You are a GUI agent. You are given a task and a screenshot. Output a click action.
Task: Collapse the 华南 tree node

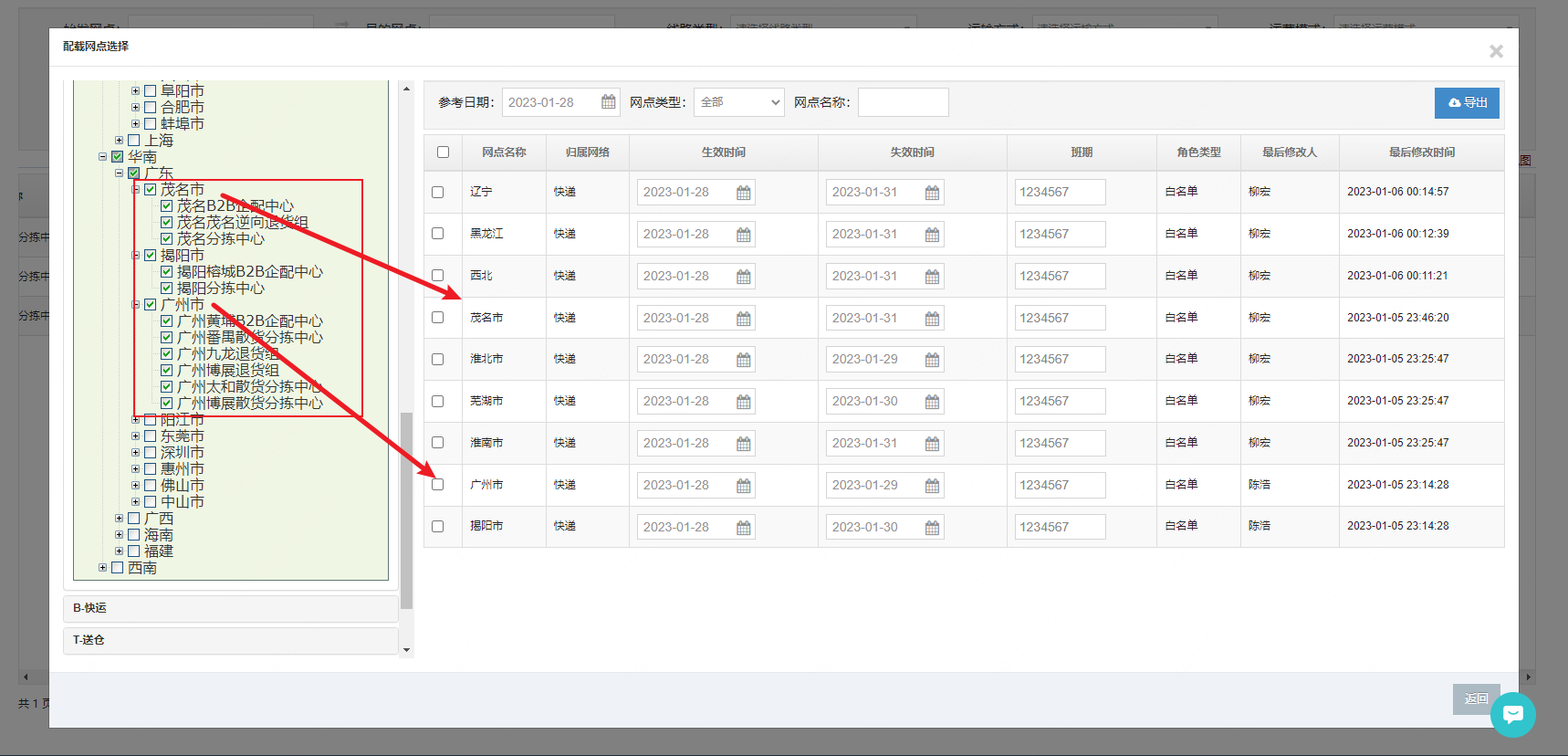102,156
